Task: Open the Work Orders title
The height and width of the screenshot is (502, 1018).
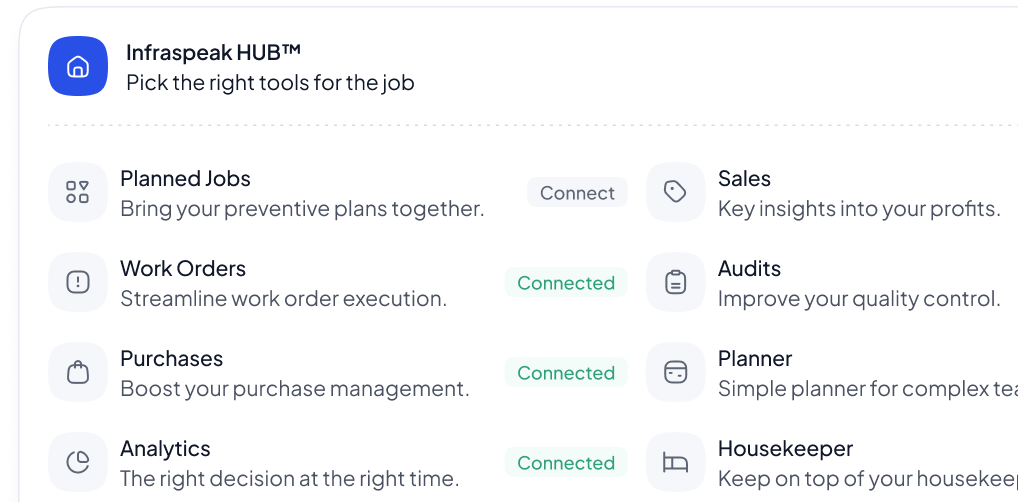Action: coord(183,269)
